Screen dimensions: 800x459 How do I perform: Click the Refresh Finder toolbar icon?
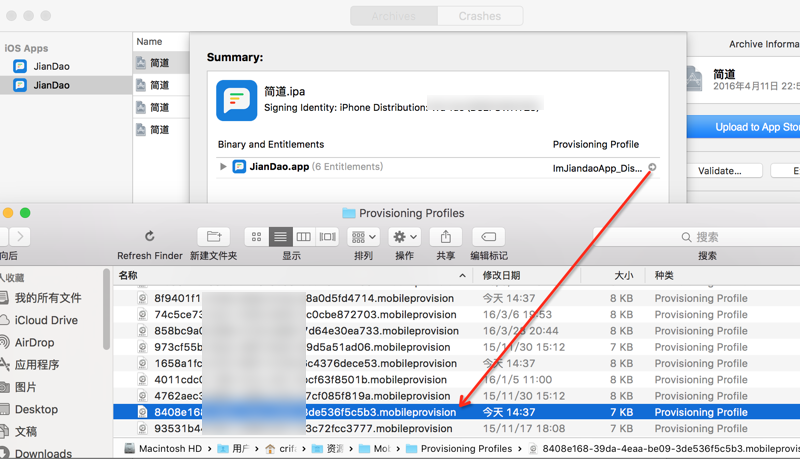pyautogui.click(x=149, y=236)
